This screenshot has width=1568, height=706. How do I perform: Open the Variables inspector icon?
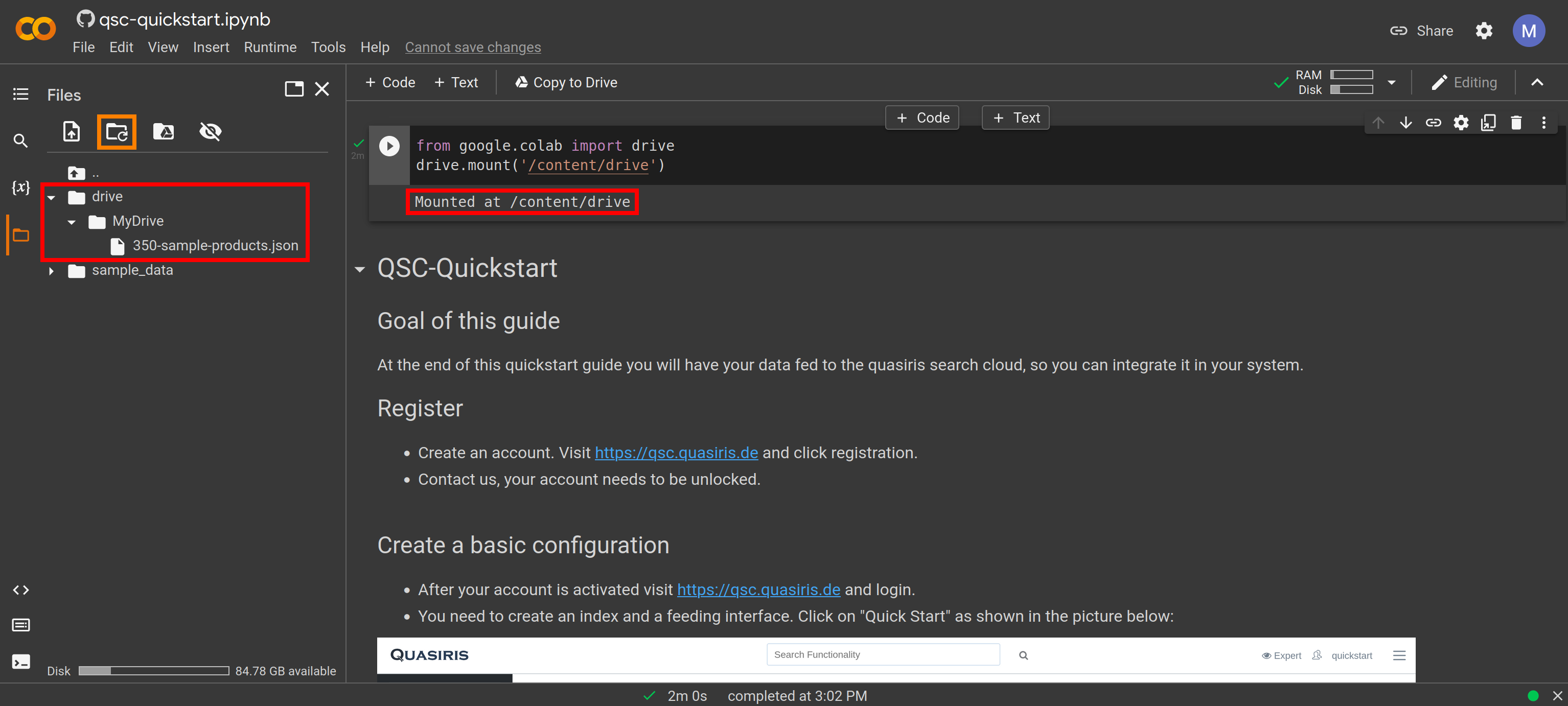coord(20,187)
